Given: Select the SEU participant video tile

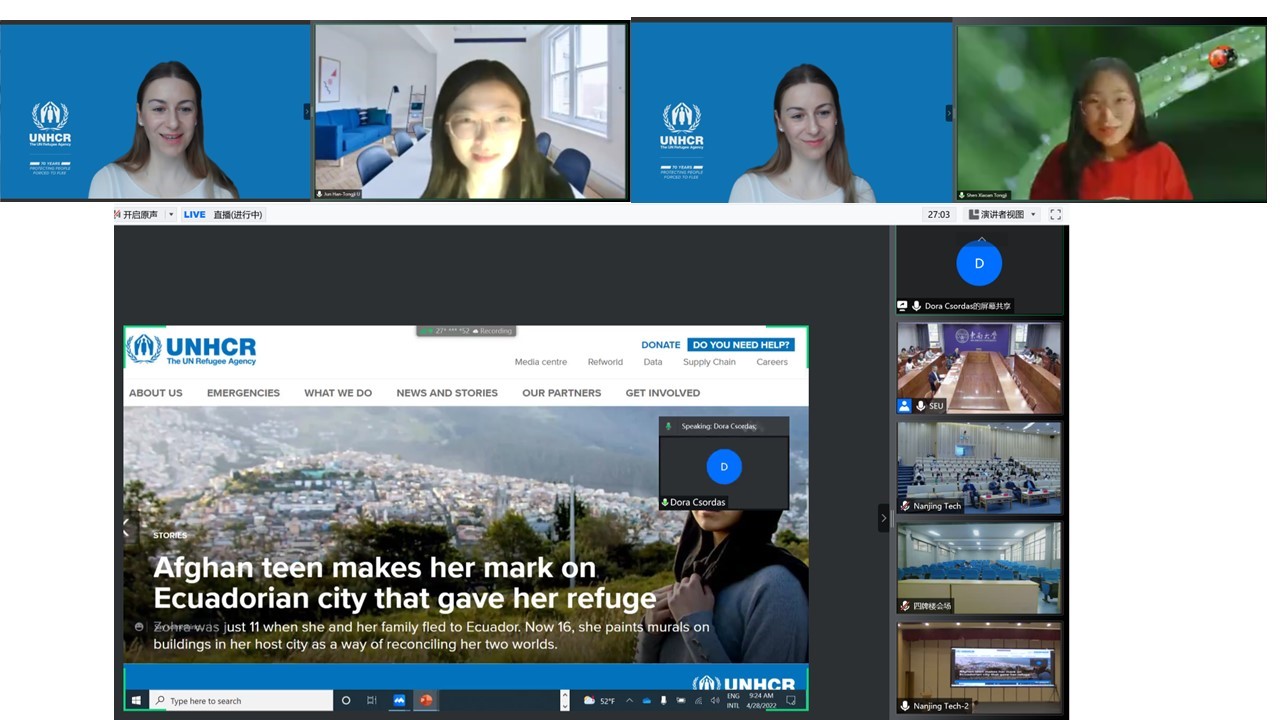Looking at the screenshot, I should coord(979,368).
